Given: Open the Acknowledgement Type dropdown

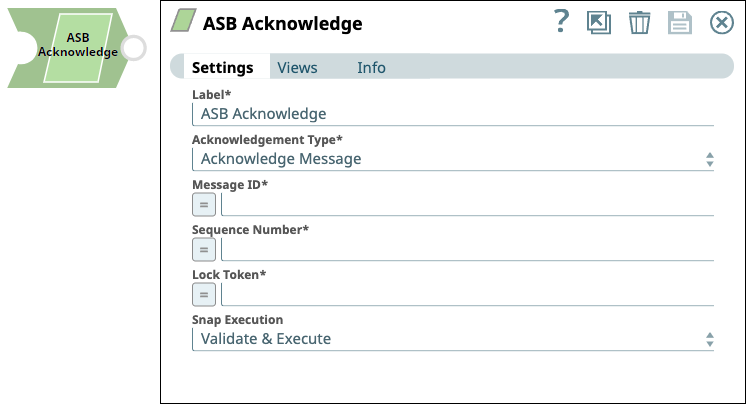Looking at the screenshot, I should point(453,159).
